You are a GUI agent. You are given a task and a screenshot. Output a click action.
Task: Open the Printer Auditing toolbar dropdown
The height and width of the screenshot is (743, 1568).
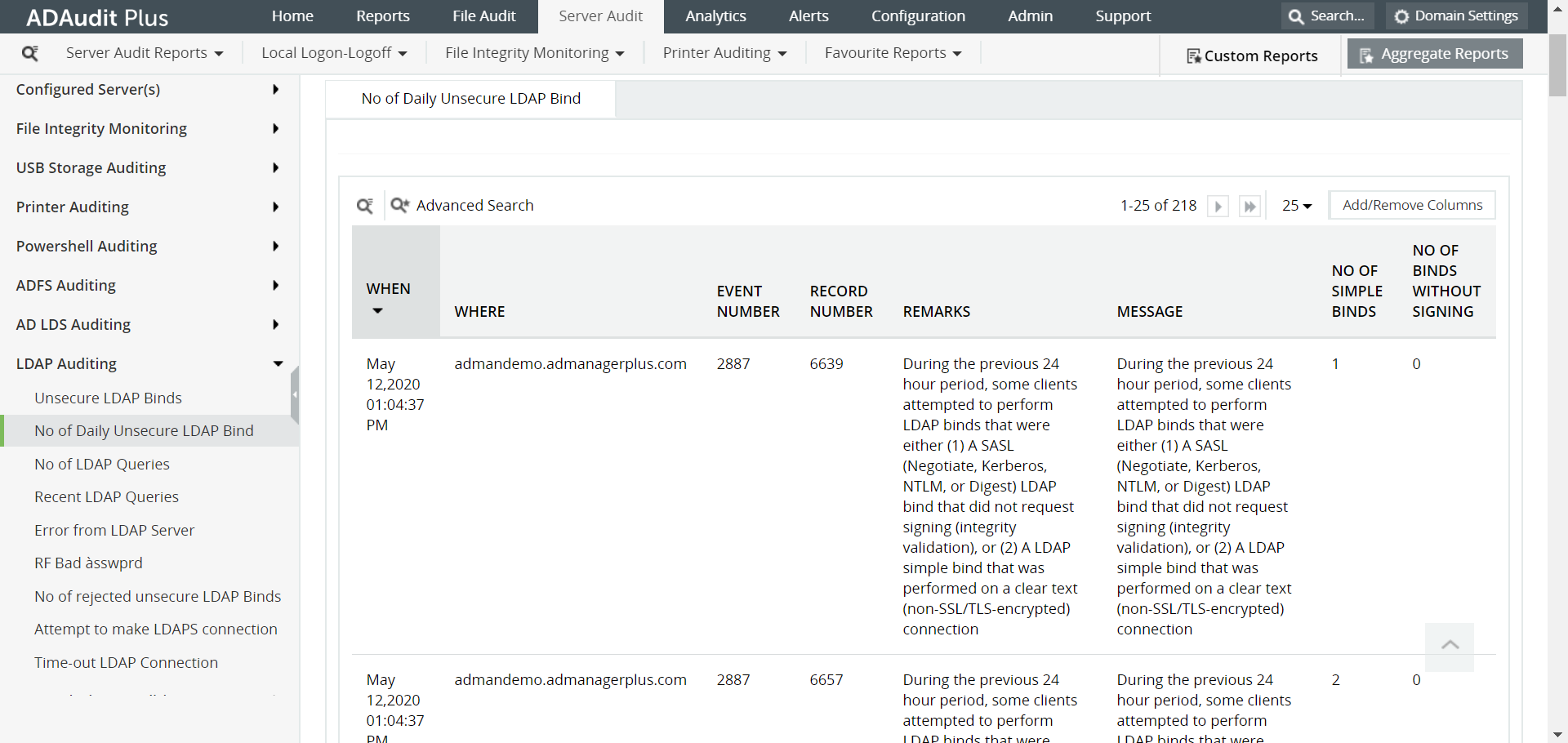[x=724, y=53]
